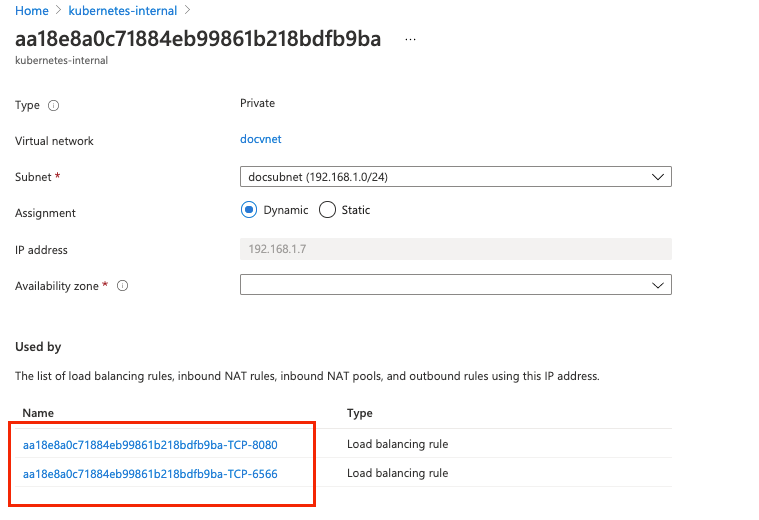
Task: Open the docvnet virtual network link
Action: [260, 139]
